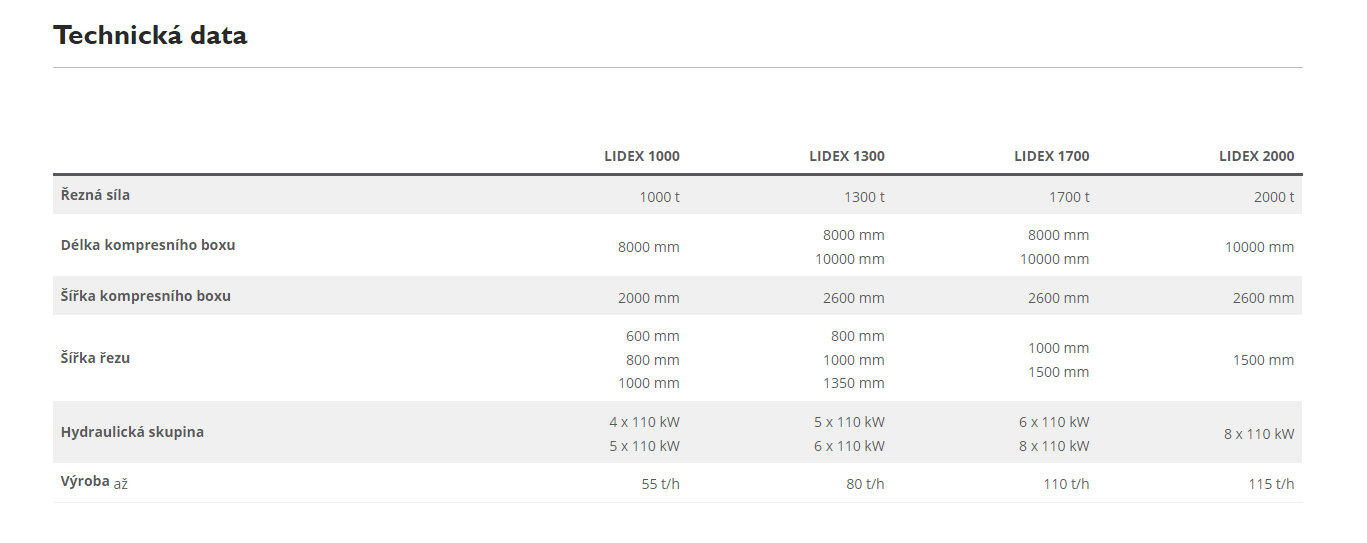This screenshot has width=1367, height=543.
Task: Click the 1700 t cutting force value
Action: [1069, 197]
